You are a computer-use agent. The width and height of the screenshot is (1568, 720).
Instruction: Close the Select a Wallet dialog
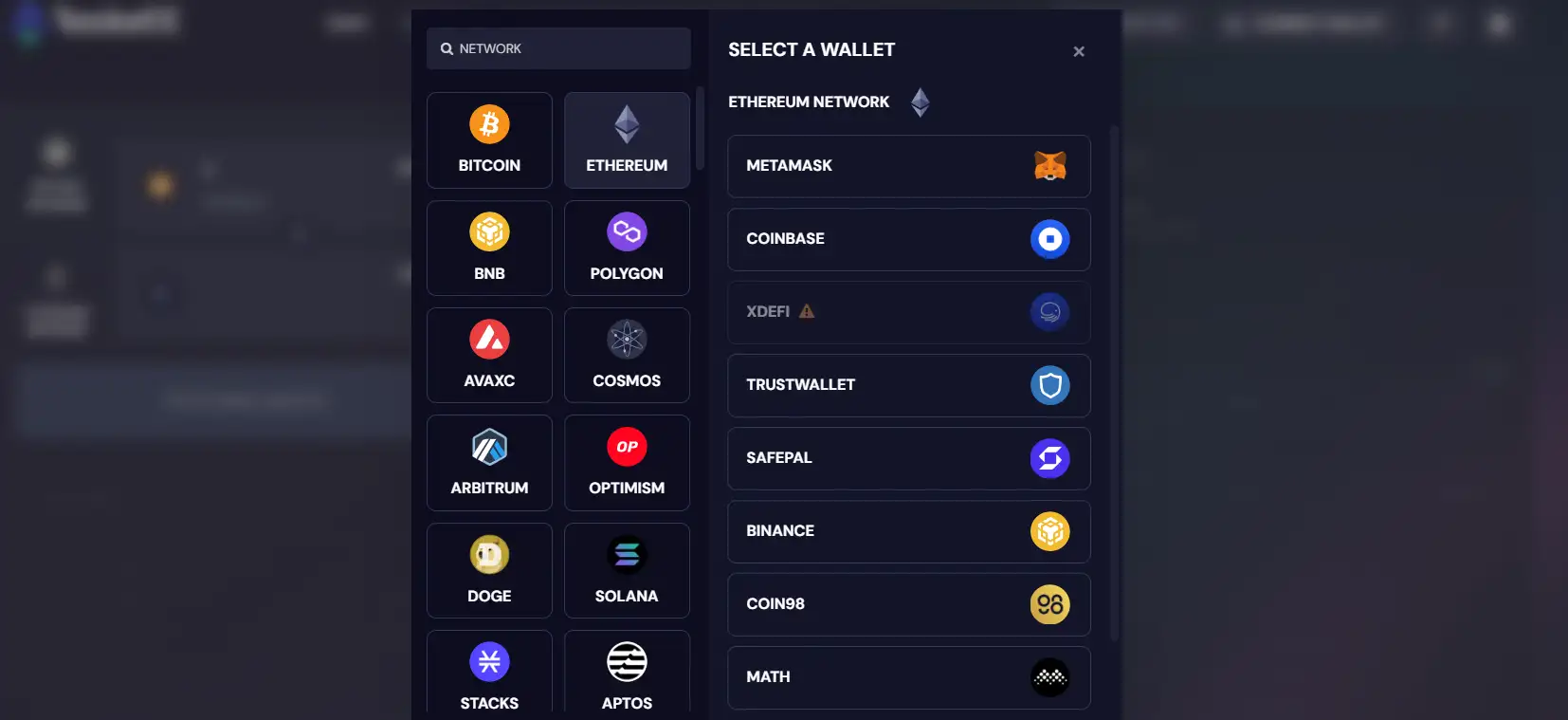pos(1079,51)
